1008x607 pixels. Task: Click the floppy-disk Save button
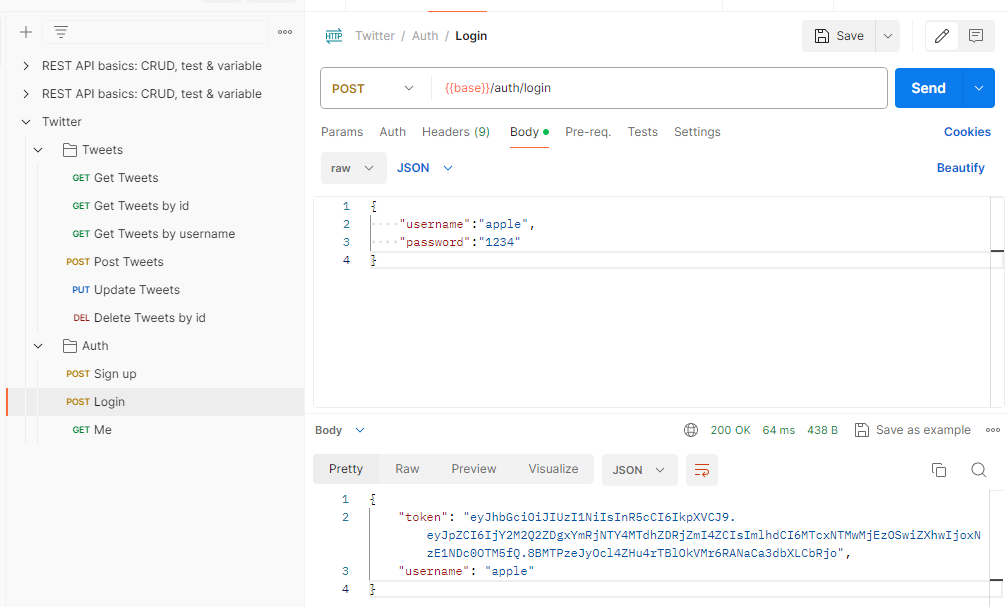point(839,36)
